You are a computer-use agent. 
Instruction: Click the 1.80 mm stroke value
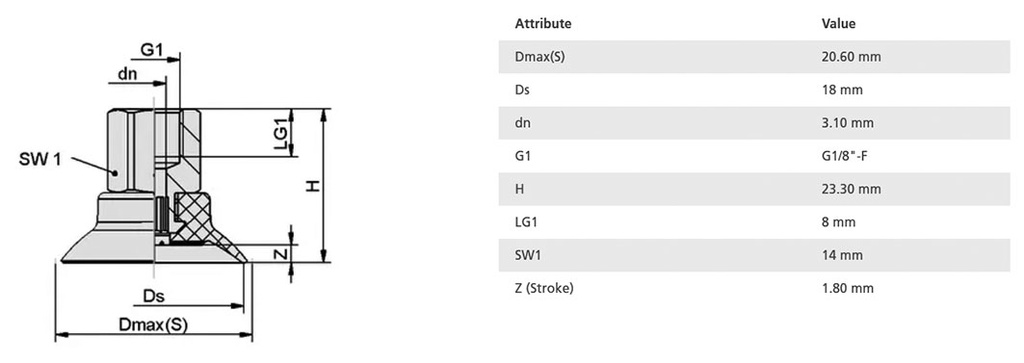click(847, 288)
